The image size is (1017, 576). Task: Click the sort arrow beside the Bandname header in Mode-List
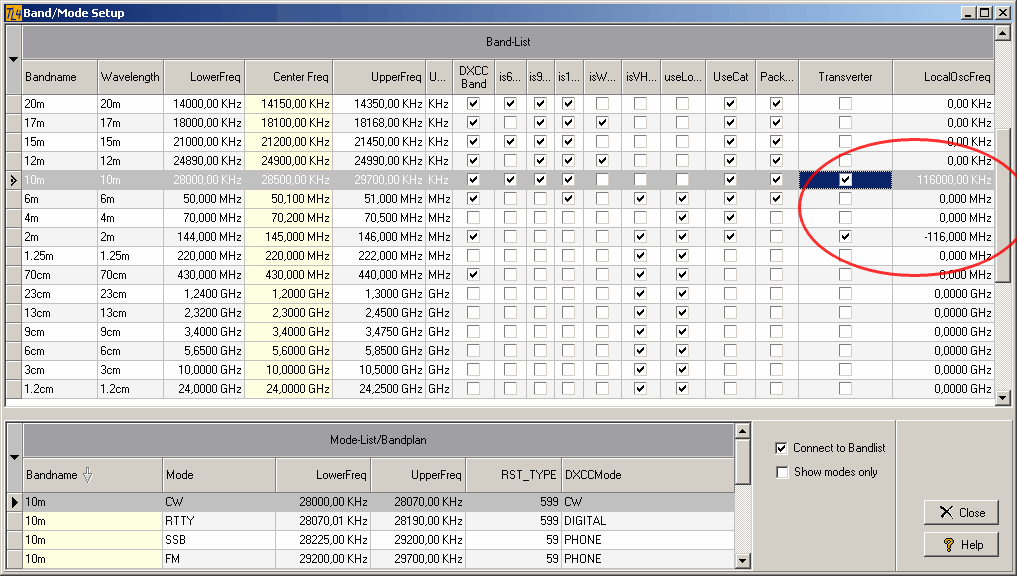(x=88, y=475)
